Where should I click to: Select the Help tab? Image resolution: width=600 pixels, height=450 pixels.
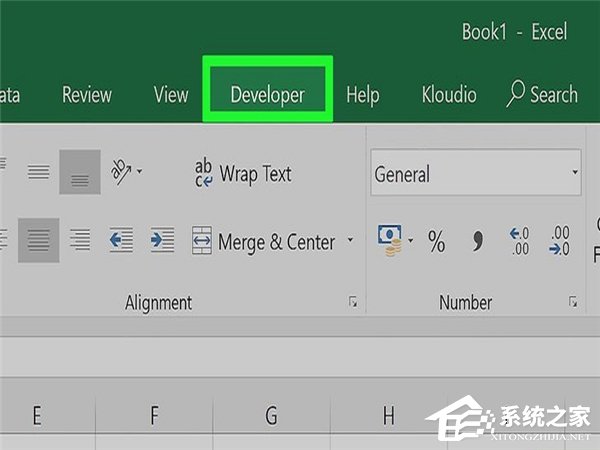coord(363,95)
